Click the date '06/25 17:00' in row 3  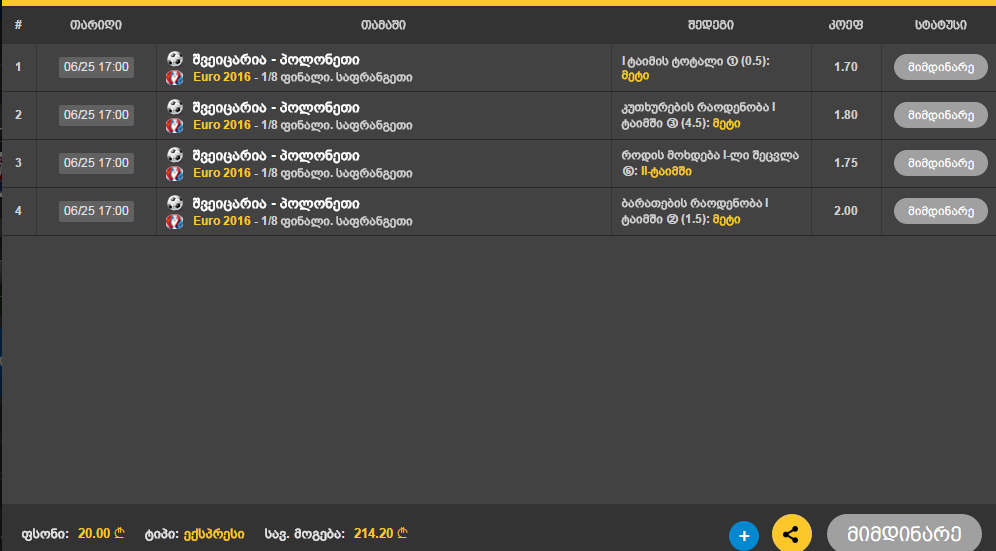click(97, 163)
